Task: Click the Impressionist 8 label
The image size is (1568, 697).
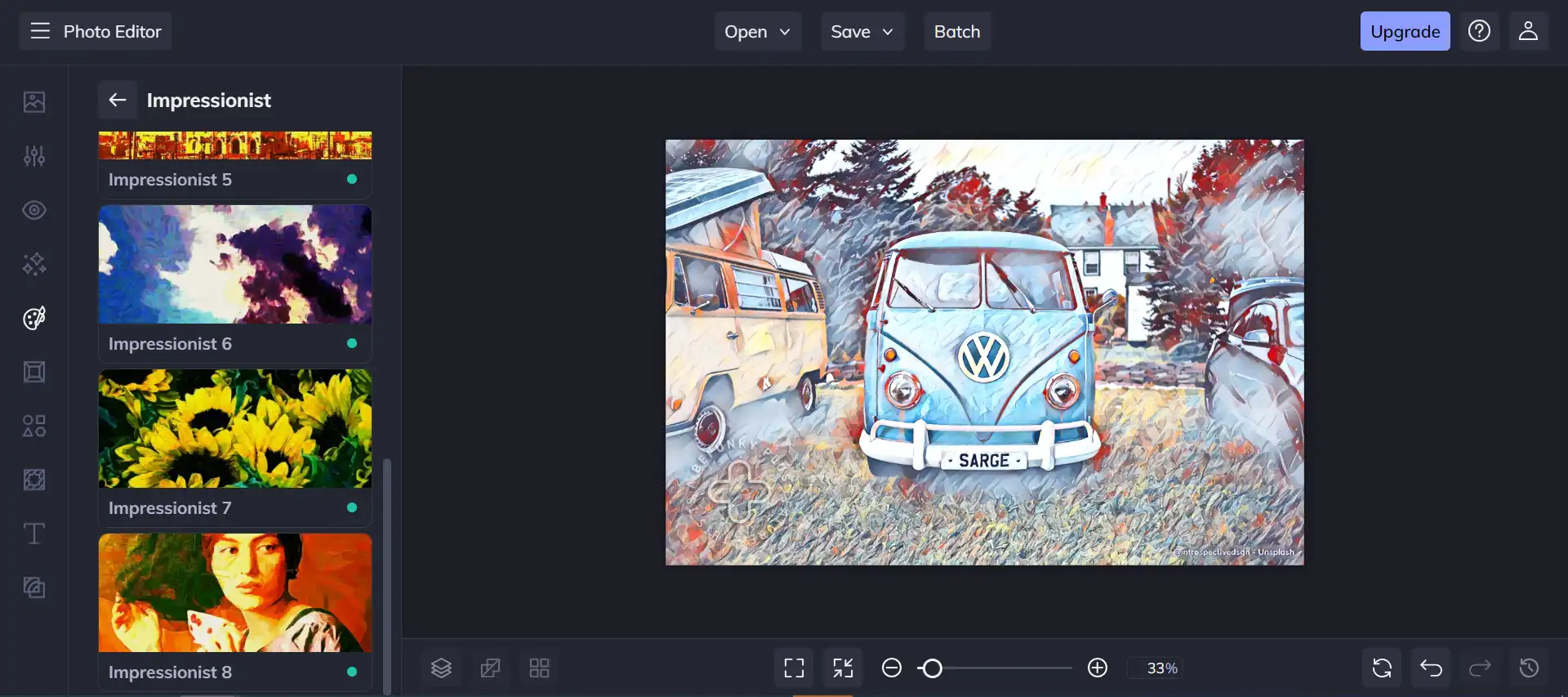Action: tap(170, 672)
